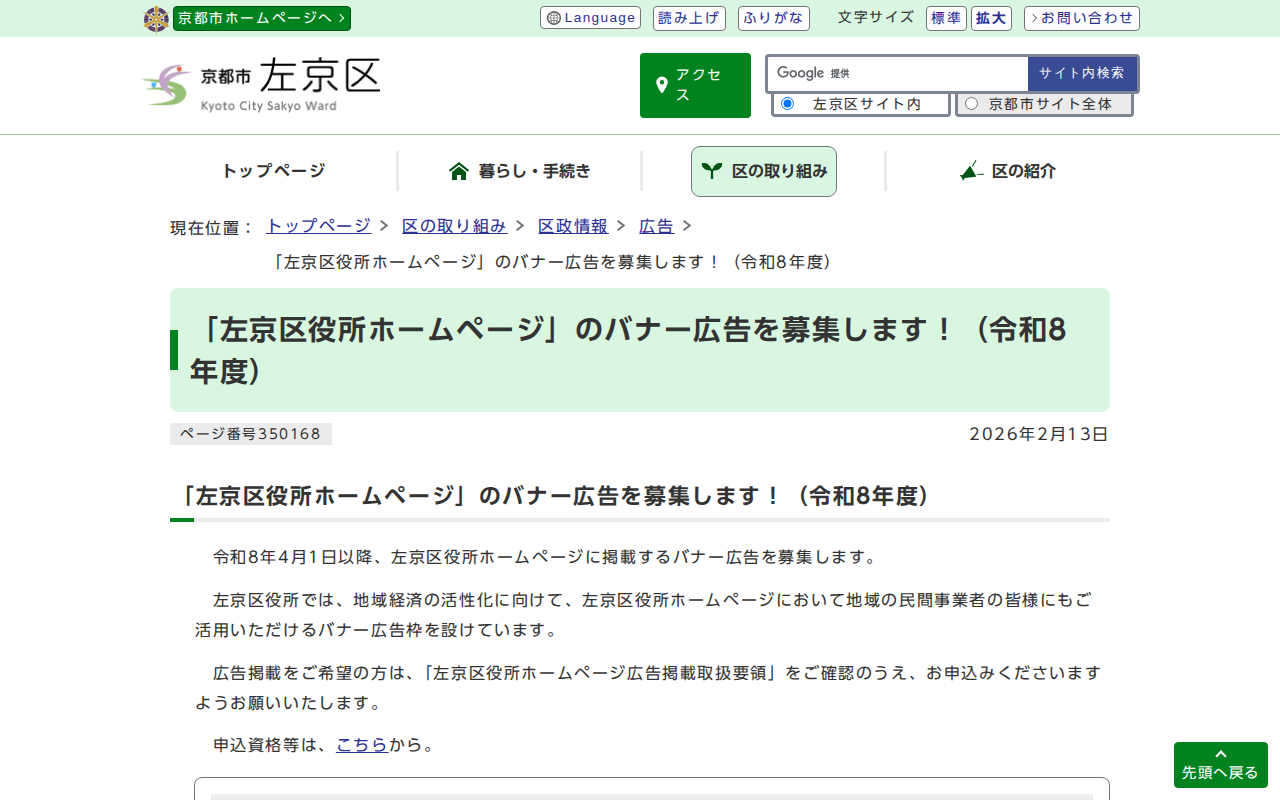1280x800 pixels.
Task: Click the house icon beside 暮らし・手続き
Action: (459, 171)
